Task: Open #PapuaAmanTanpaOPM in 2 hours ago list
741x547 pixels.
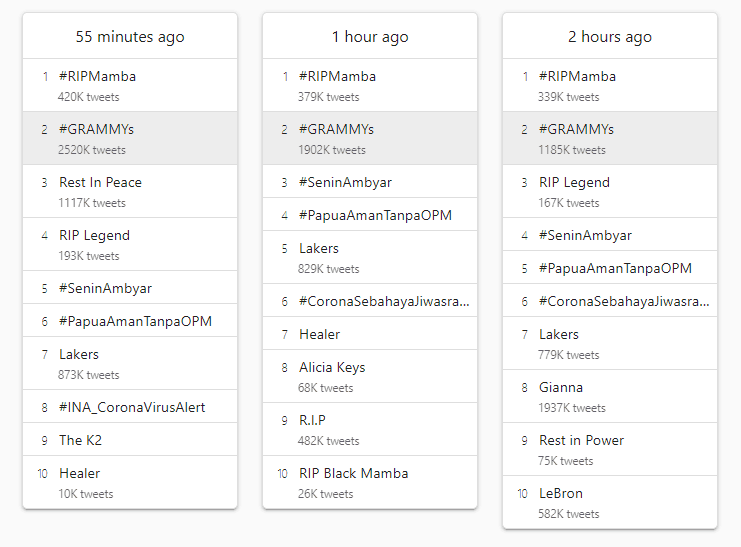Action: [x=615, y=268]
